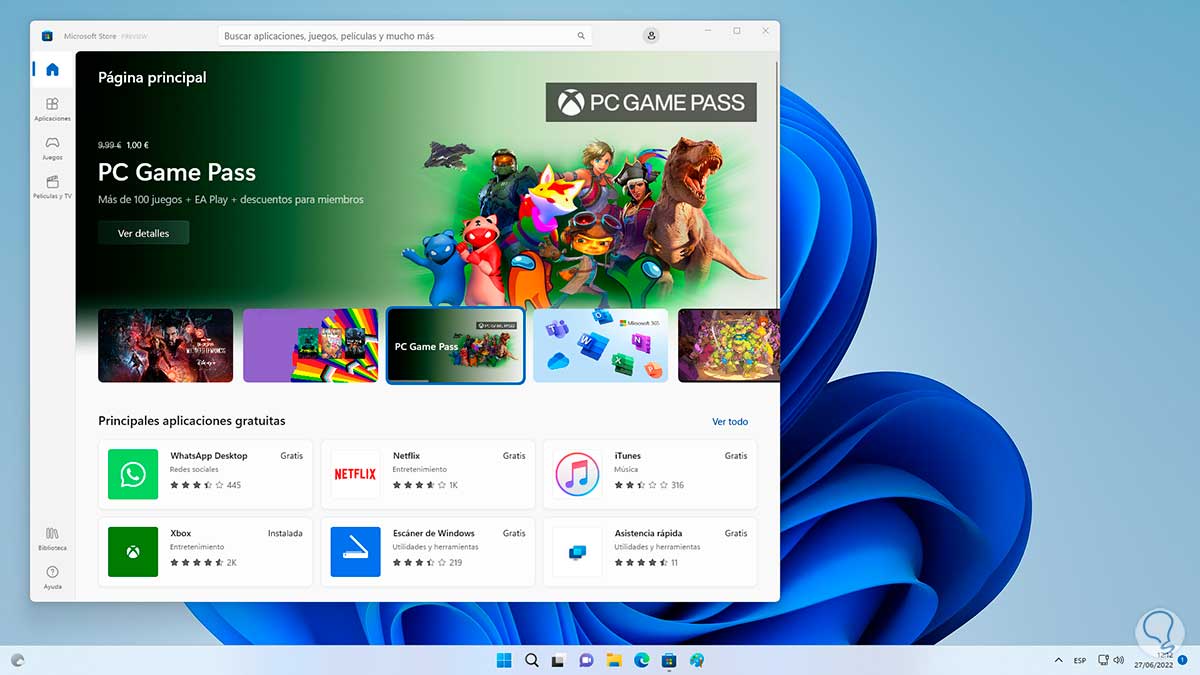Click the Asistencia rápida title text
The image size is (1200, 675).
pyautogui.click(x=647, y=534)
